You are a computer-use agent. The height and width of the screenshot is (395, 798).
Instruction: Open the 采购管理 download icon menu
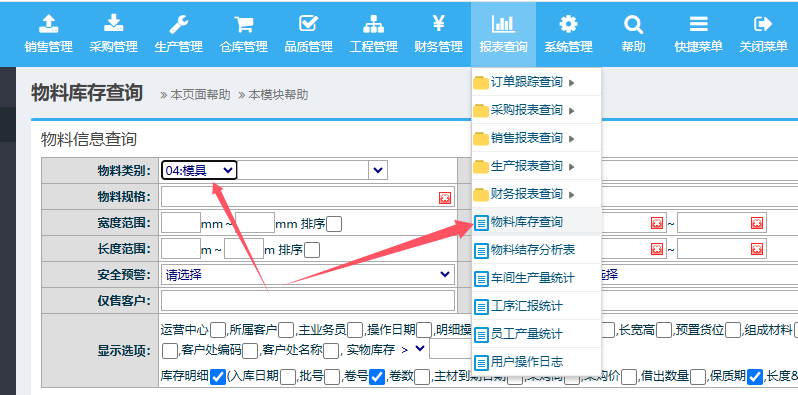113,23
